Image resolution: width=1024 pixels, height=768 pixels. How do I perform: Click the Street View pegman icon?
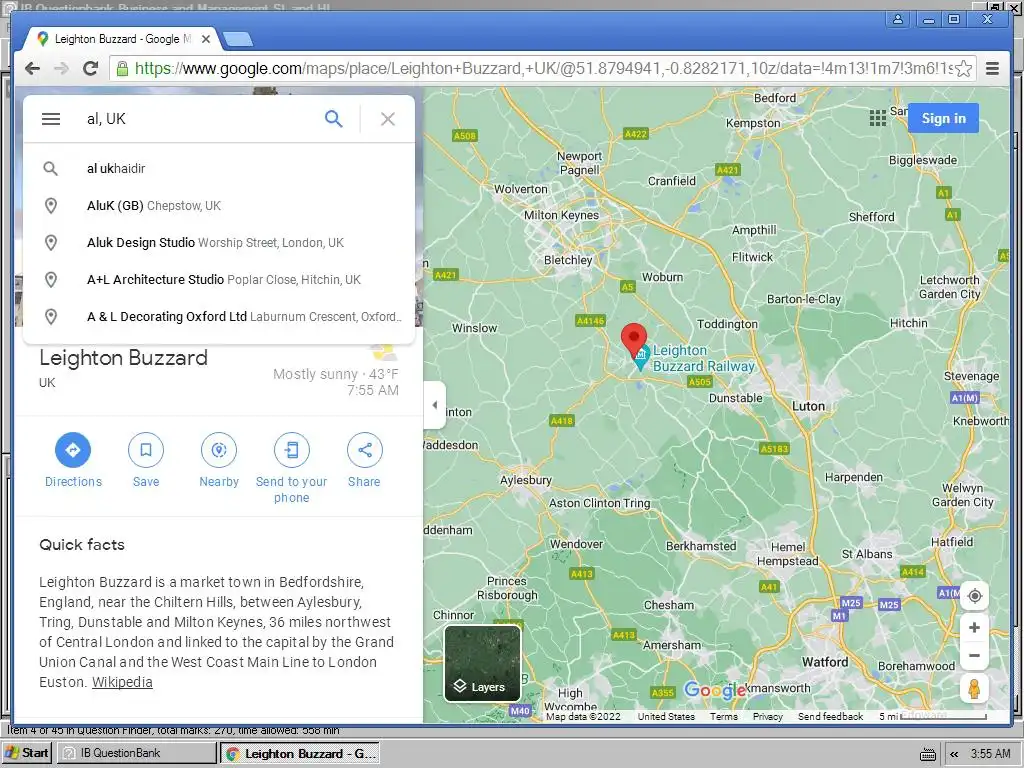(974, 689)
